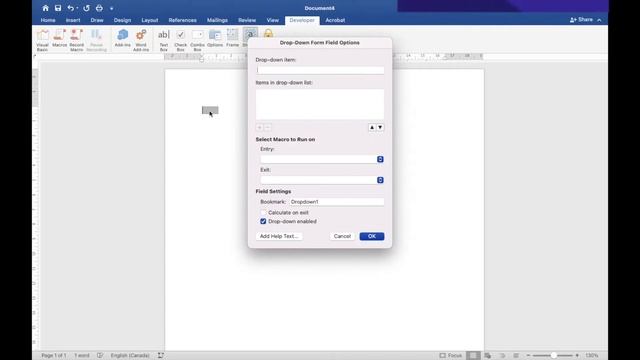Confirm the dialog with OK

click(x=372, y=236)
